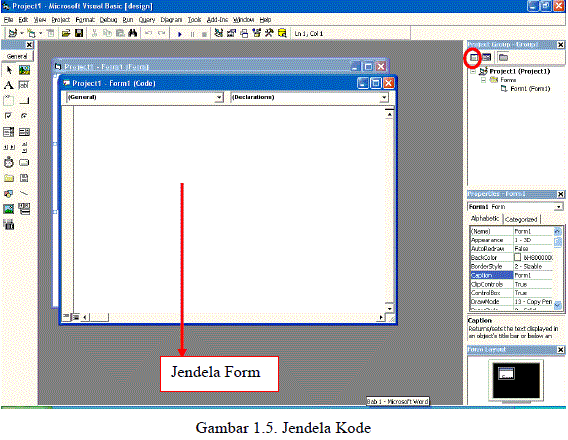568x440 pixels.
Task: Pick the ListBox control tool
Action: [24, 132]
